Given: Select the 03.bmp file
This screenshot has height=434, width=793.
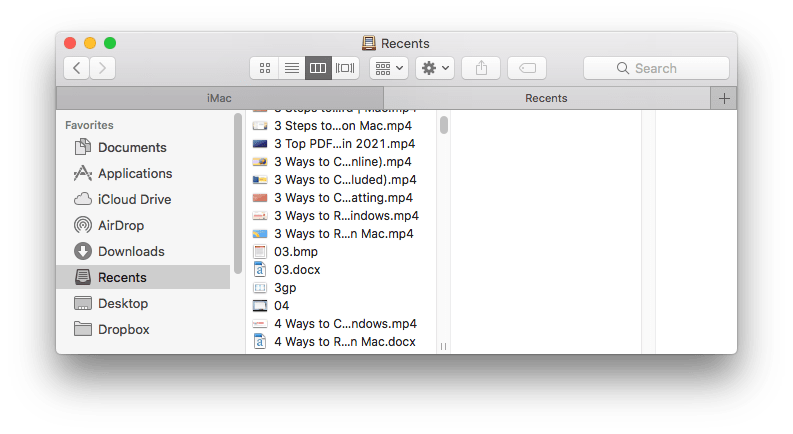Looking at the screenshot, I should point(340,252).
